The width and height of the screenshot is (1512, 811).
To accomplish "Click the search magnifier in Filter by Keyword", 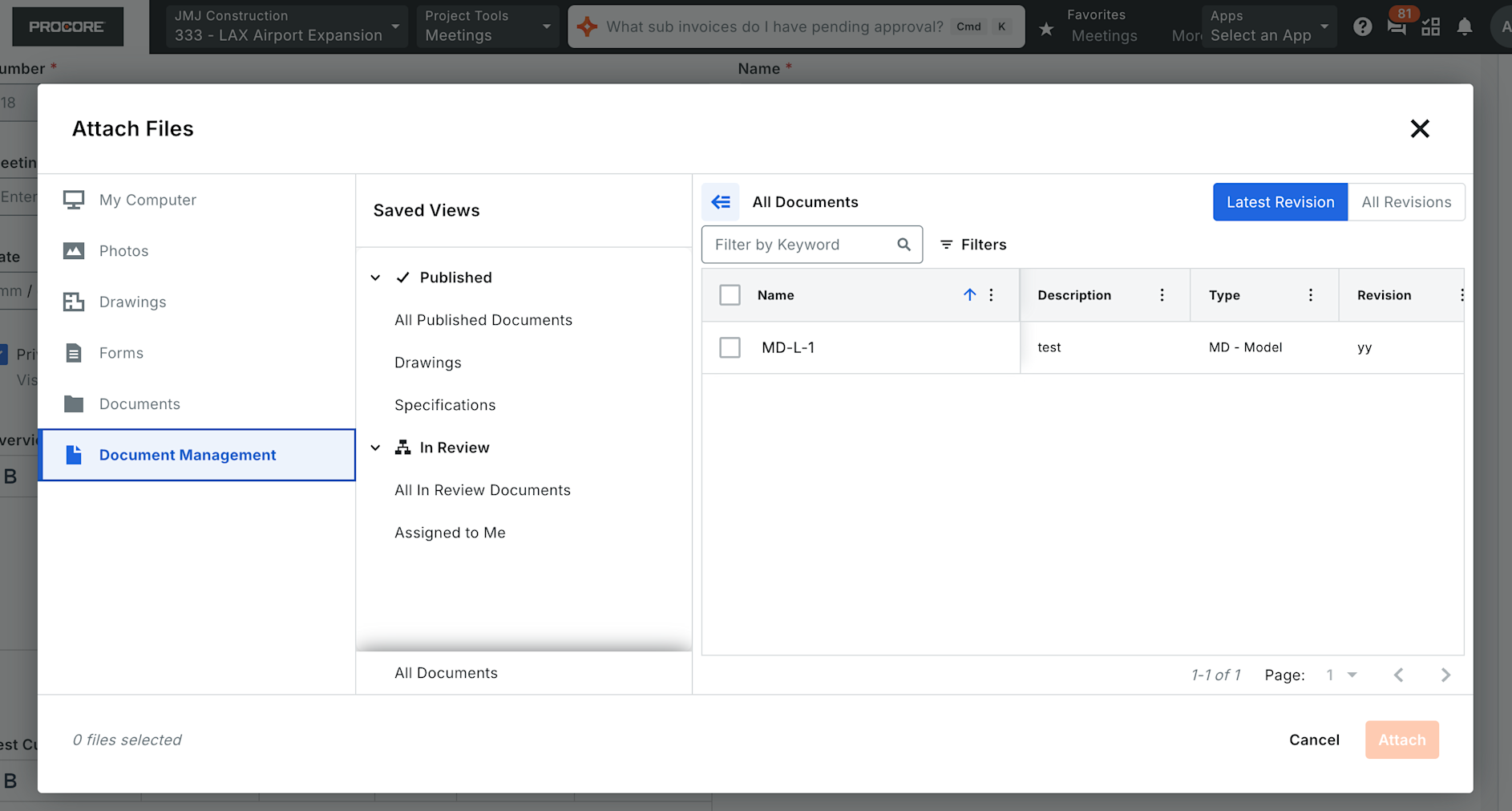I will (904, 245).
